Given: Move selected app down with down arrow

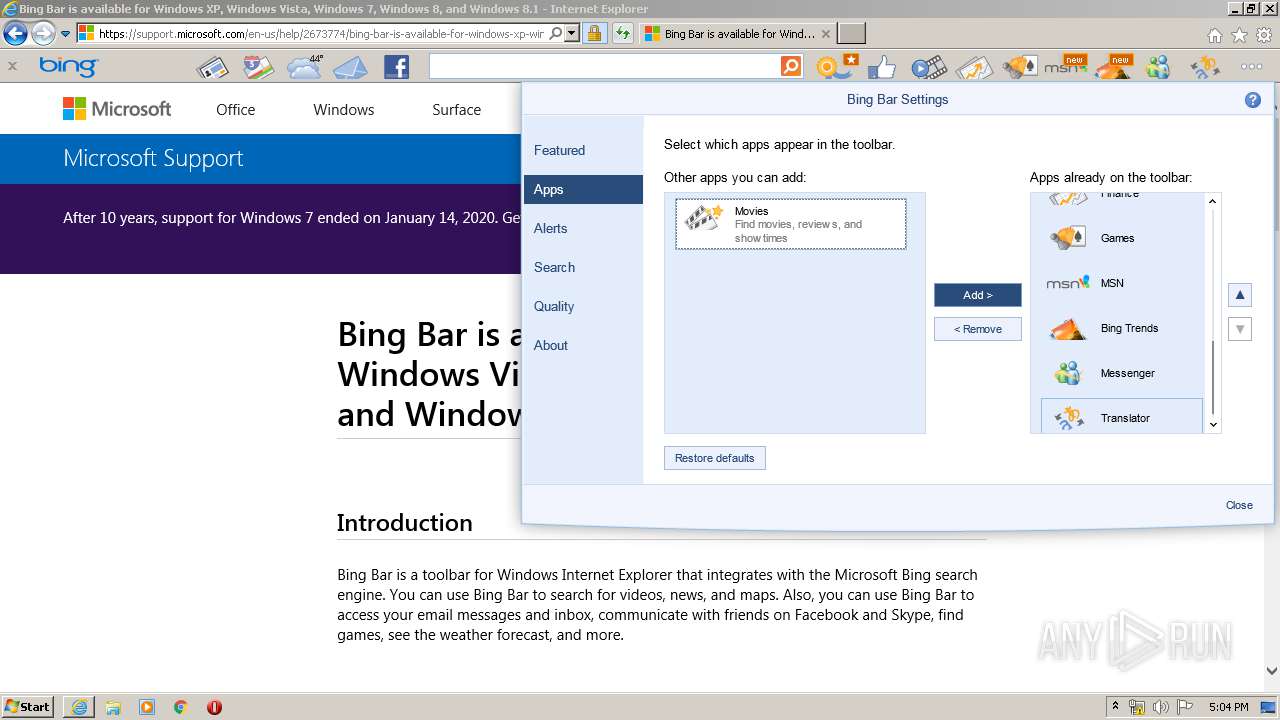Looking at the screenshot, I should pos(1240,329).
